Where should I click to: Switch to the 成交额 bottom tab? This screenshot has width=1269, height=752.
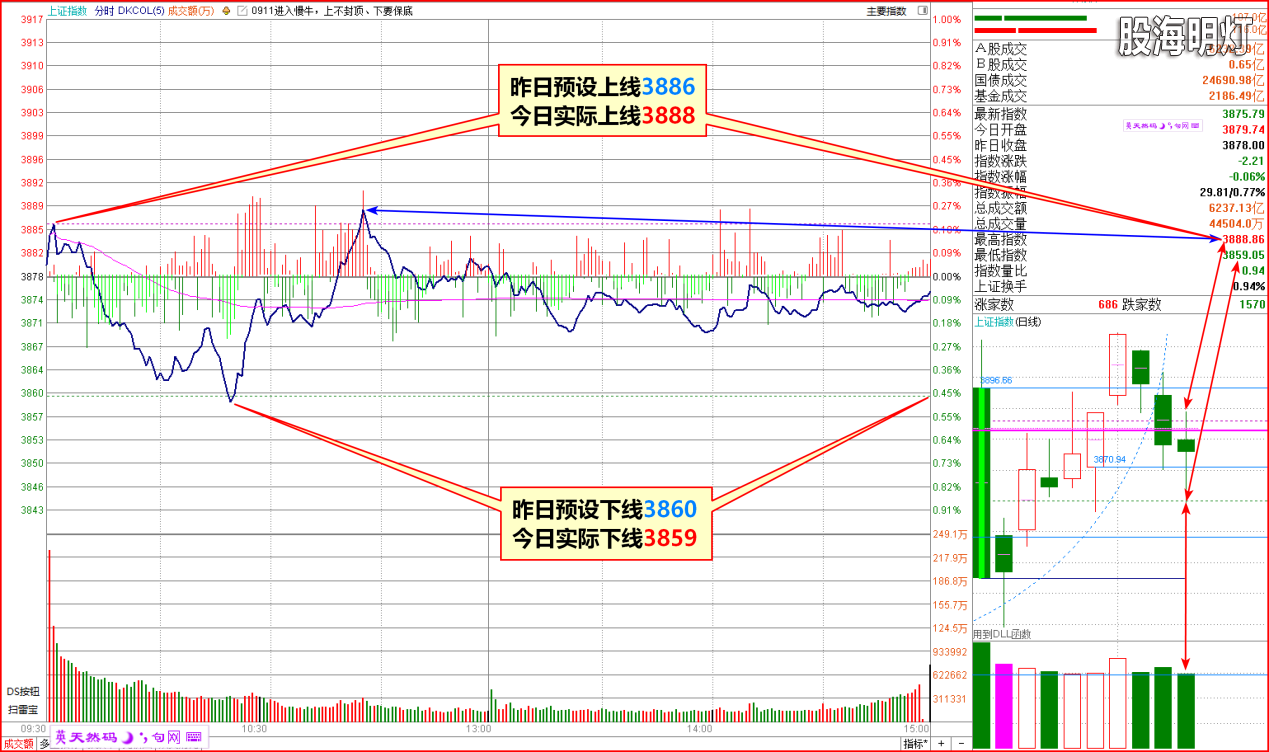[18, 744]
